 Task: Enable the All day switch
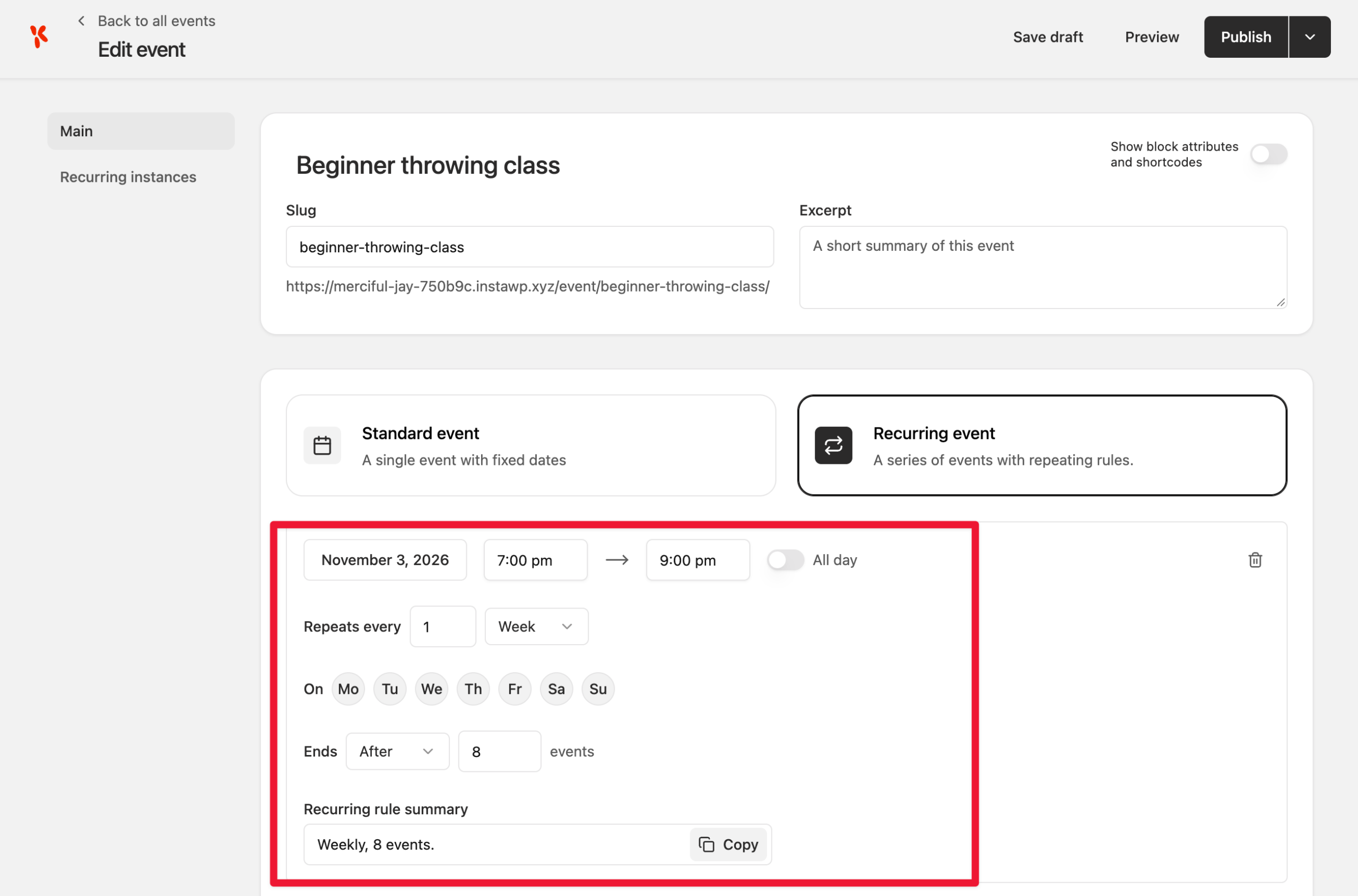pos(786,560)
